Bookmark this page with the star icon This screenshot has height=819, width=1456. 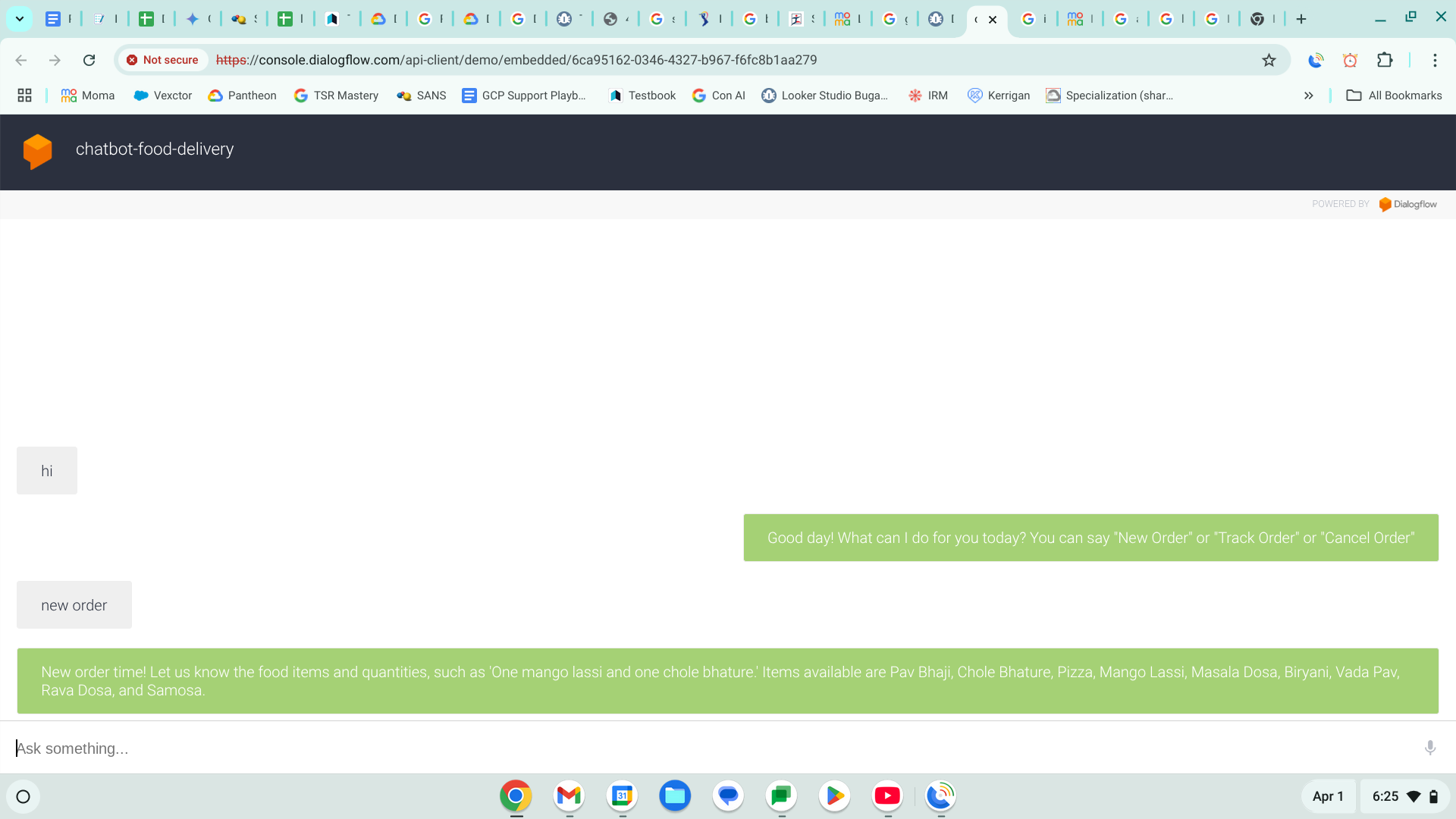pyautogui.click(x=1269, y=60)
